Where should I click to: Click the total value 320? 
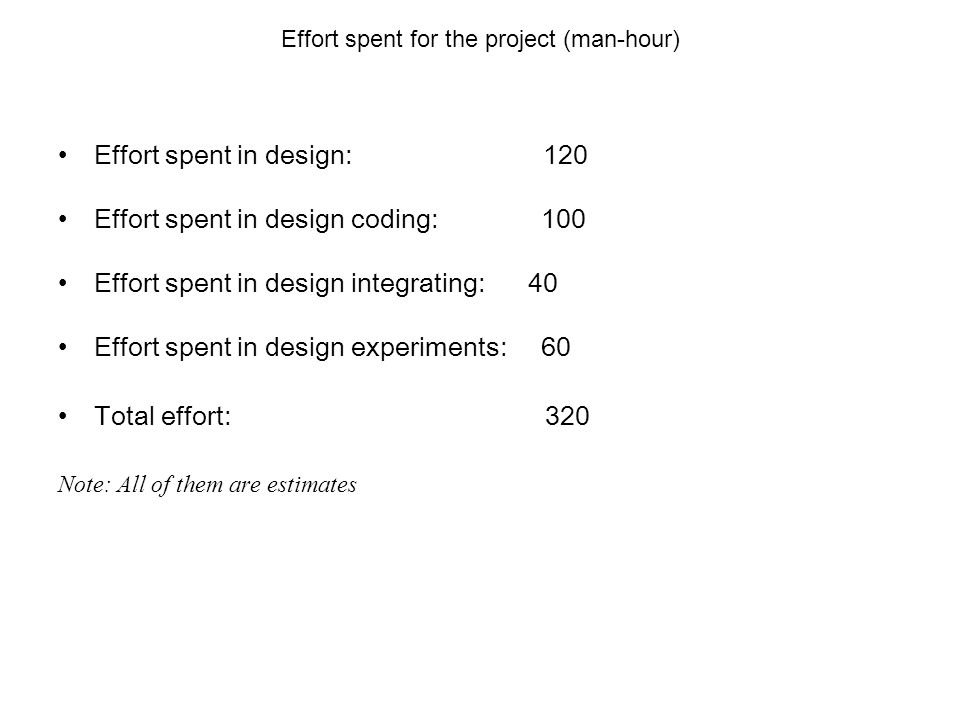click(567, 416)
